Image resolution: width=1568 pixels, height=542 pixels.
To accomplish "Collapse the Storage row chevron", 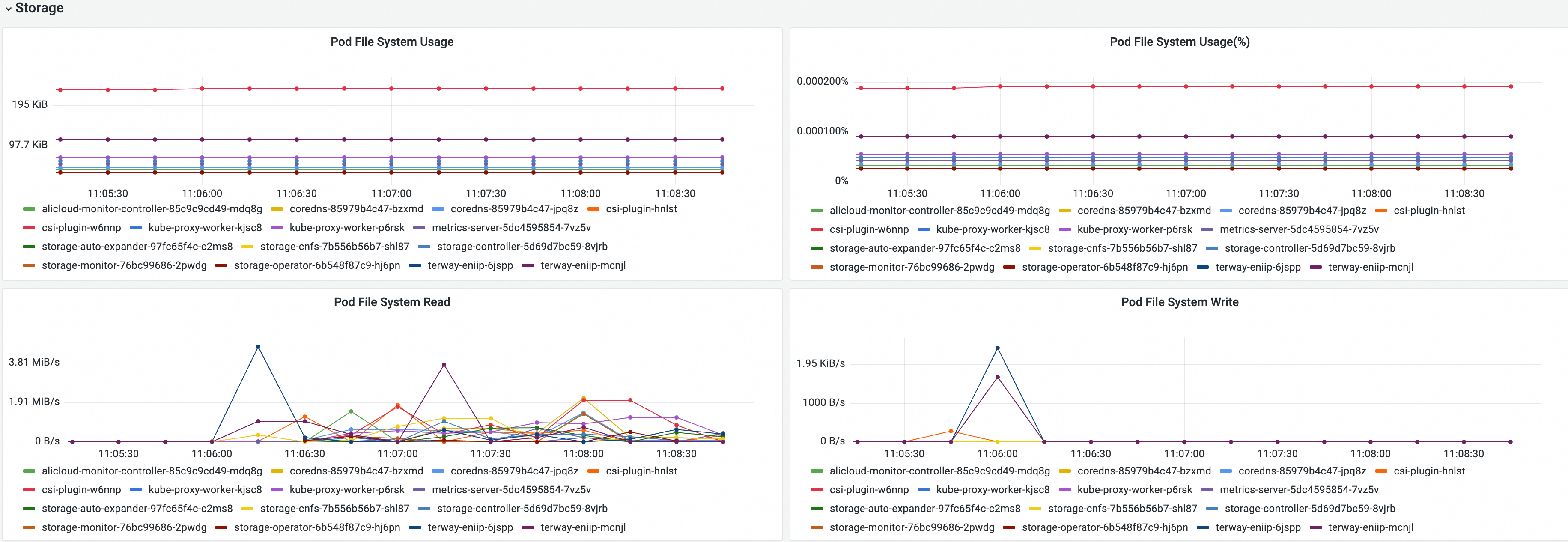I will [8, 9].
